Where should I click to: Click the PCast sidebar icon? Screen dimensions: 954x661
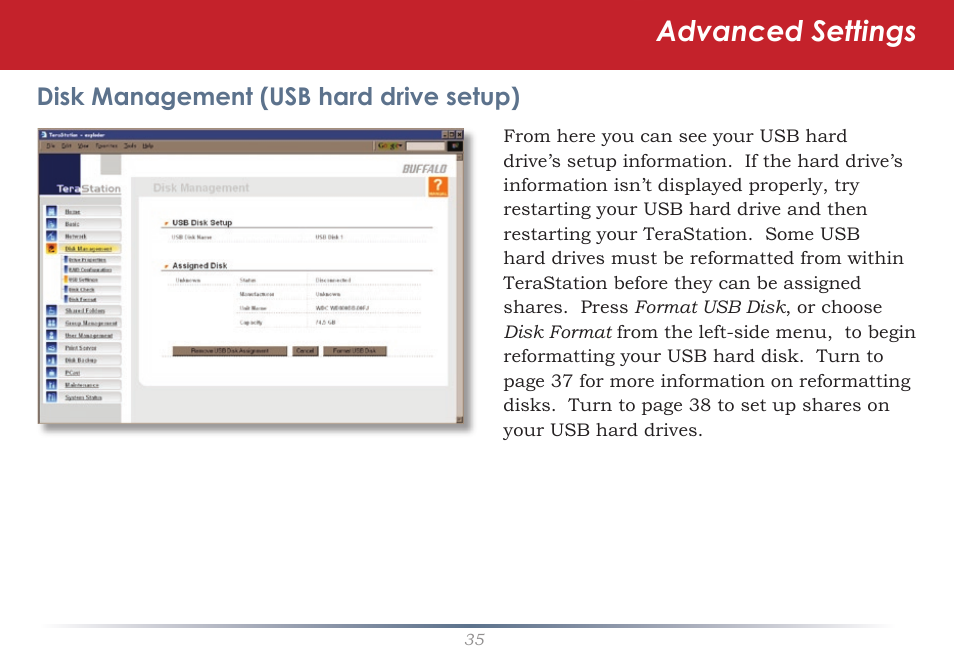pos(52,372)
